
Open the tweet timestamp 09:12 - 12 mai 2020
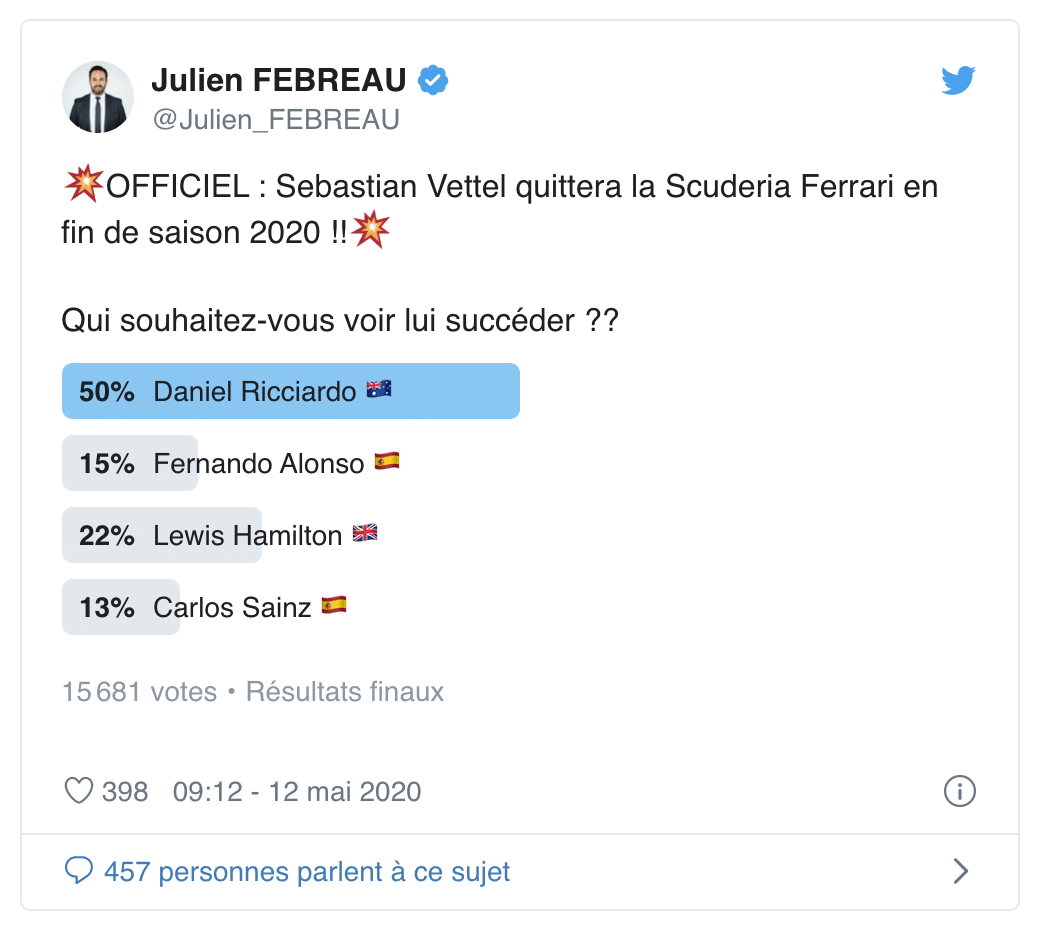click(x=297, y=792)
